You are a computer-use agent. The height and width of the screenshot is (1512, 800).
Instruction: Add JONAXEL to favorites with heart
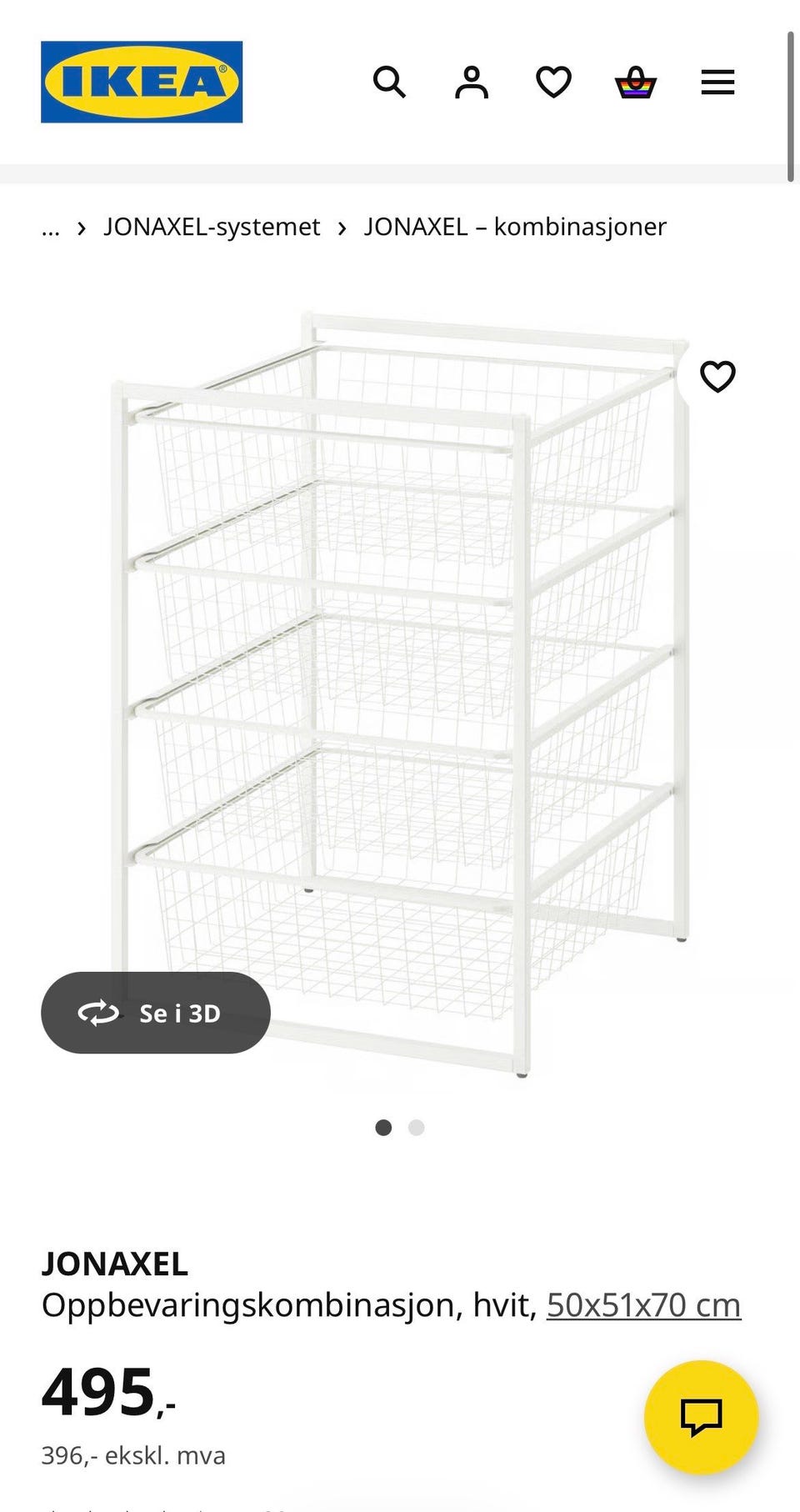coord(717,377)
